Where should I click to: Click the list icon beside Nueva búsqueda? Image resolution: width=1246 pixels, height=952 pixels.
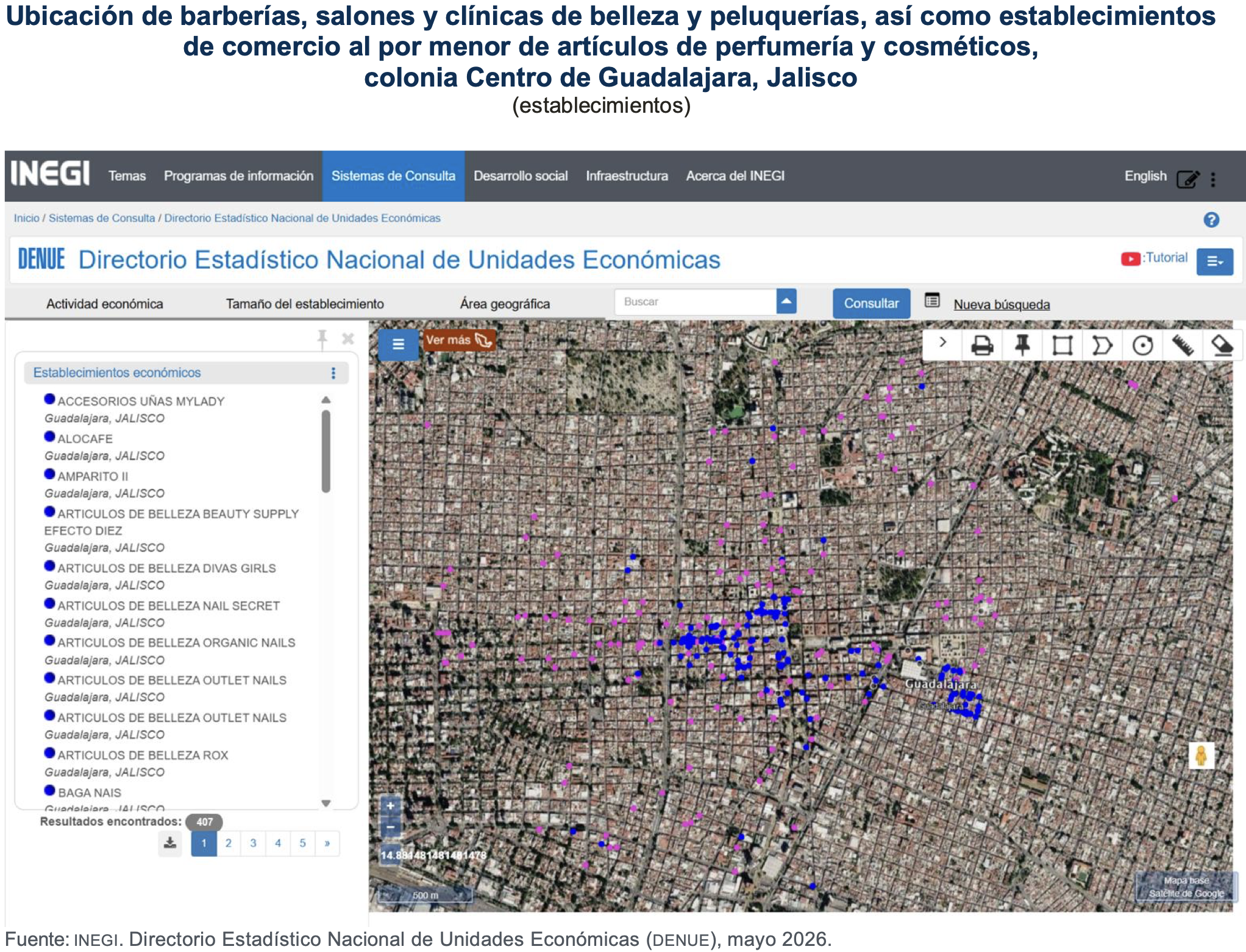pyautogui.click(x=932, y=300)
